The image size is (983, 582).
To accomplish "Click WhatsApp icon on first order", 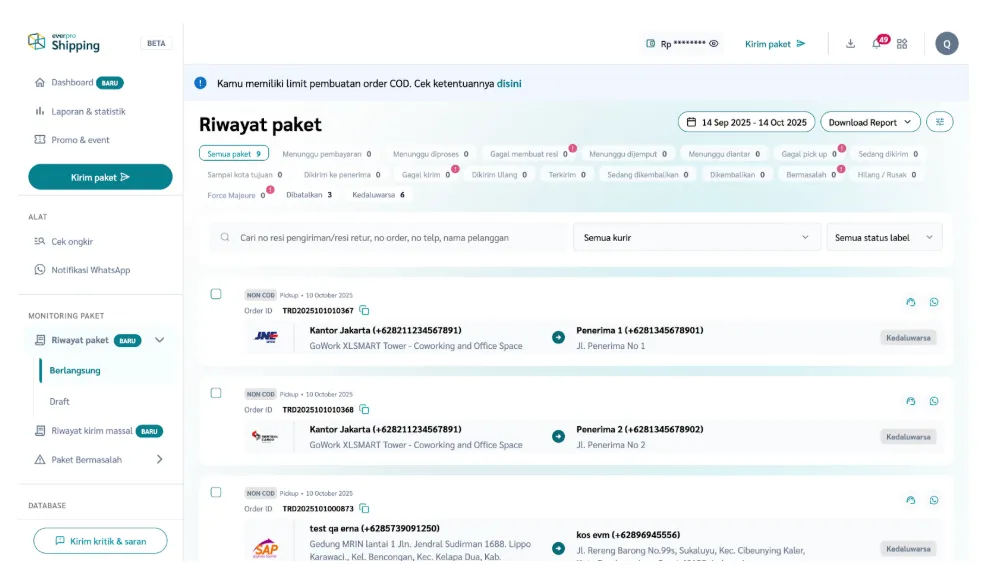I will pos(934,302).
